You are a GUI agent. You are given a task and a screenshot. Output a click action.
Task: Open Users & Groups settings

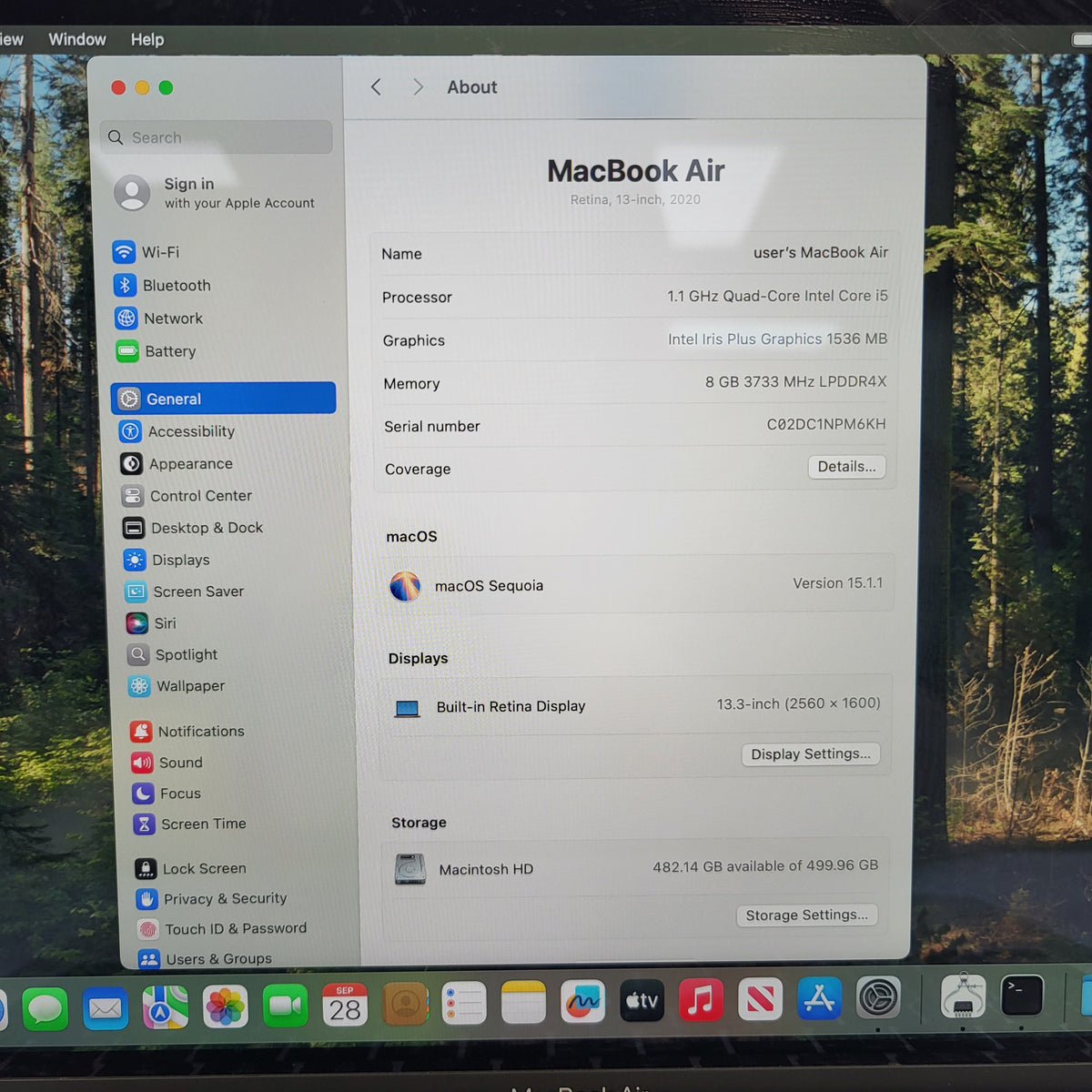pos(206,959)
